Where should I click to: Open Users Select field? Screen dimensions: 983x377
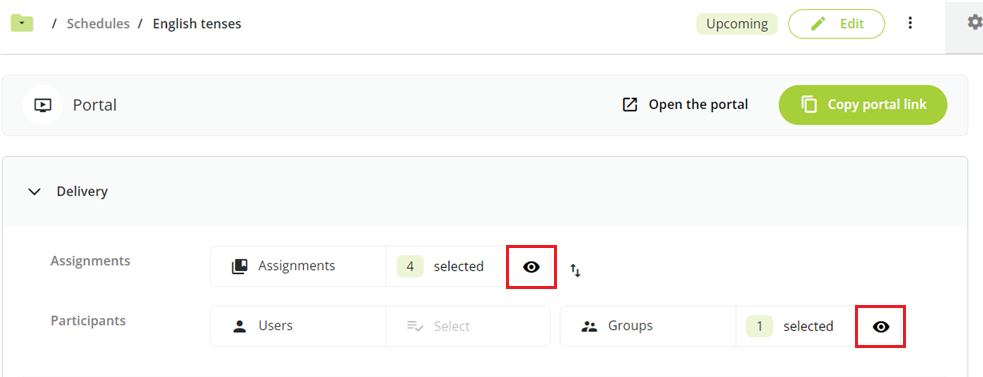click(x=468, y=326)
